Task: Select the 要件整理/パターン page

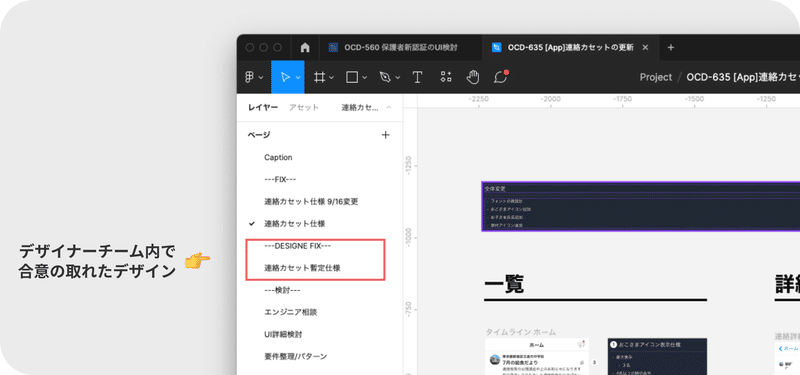Action: pos(295,356)
